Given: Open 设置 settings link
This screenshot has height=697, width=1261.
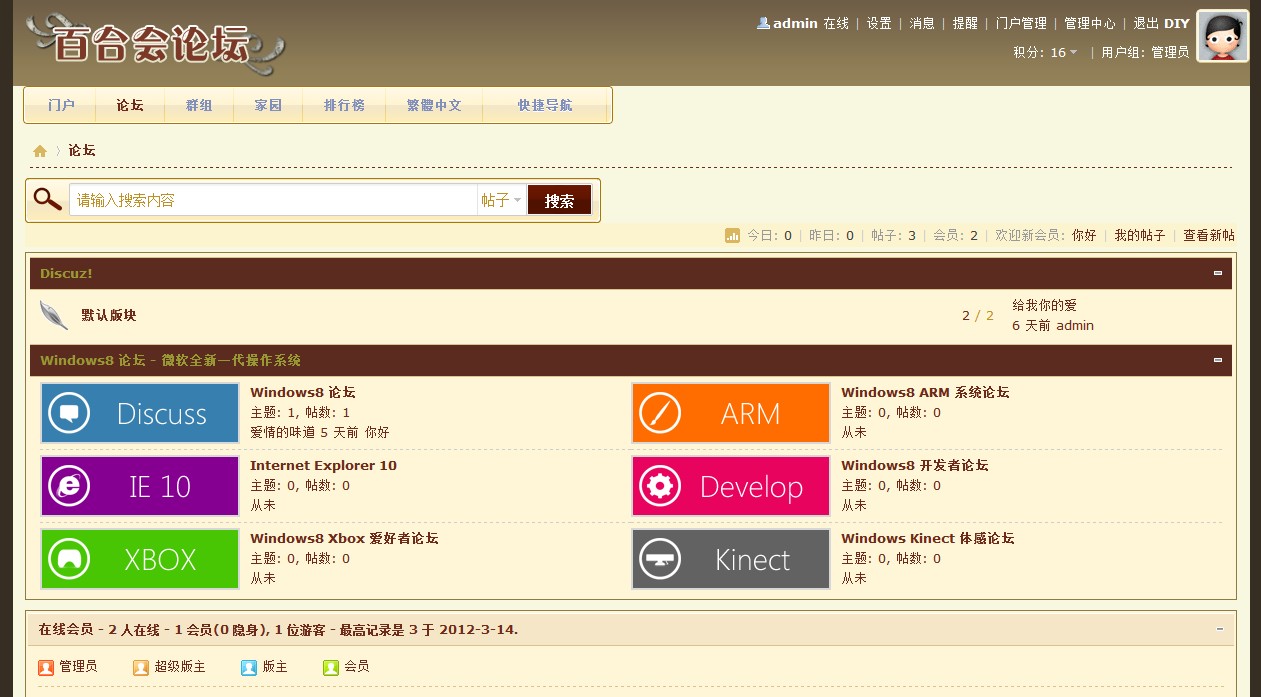Looking at the screenshot, I should [x=879, y=23].
